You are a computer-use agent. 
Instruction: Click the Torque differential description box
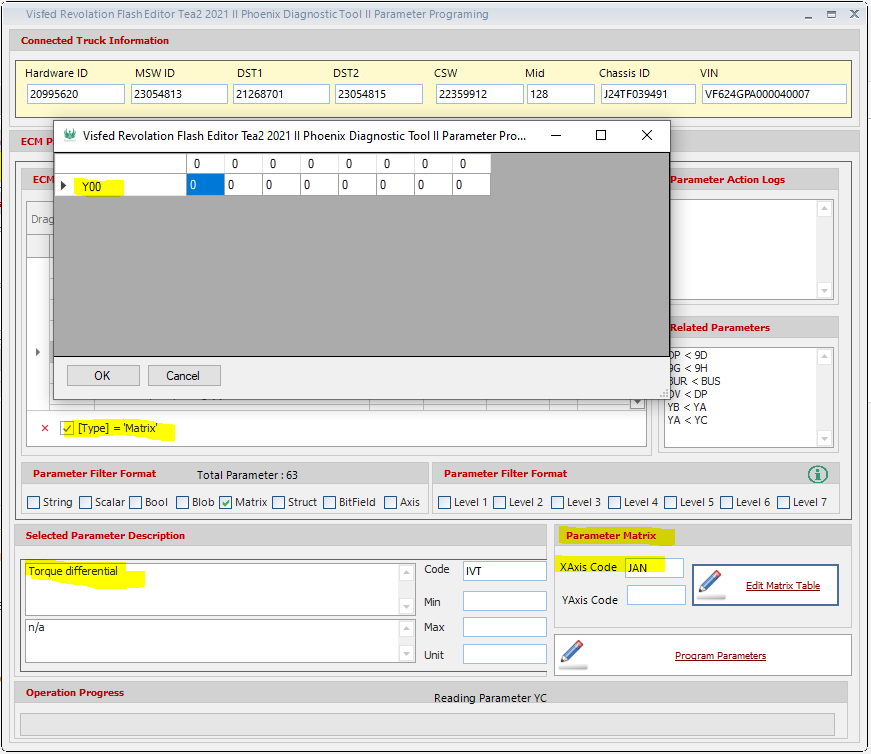point(213,589)
